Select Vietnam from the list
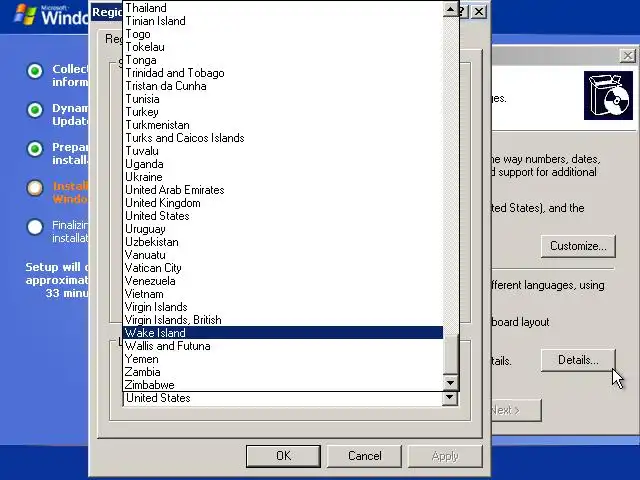 [282, 294]
